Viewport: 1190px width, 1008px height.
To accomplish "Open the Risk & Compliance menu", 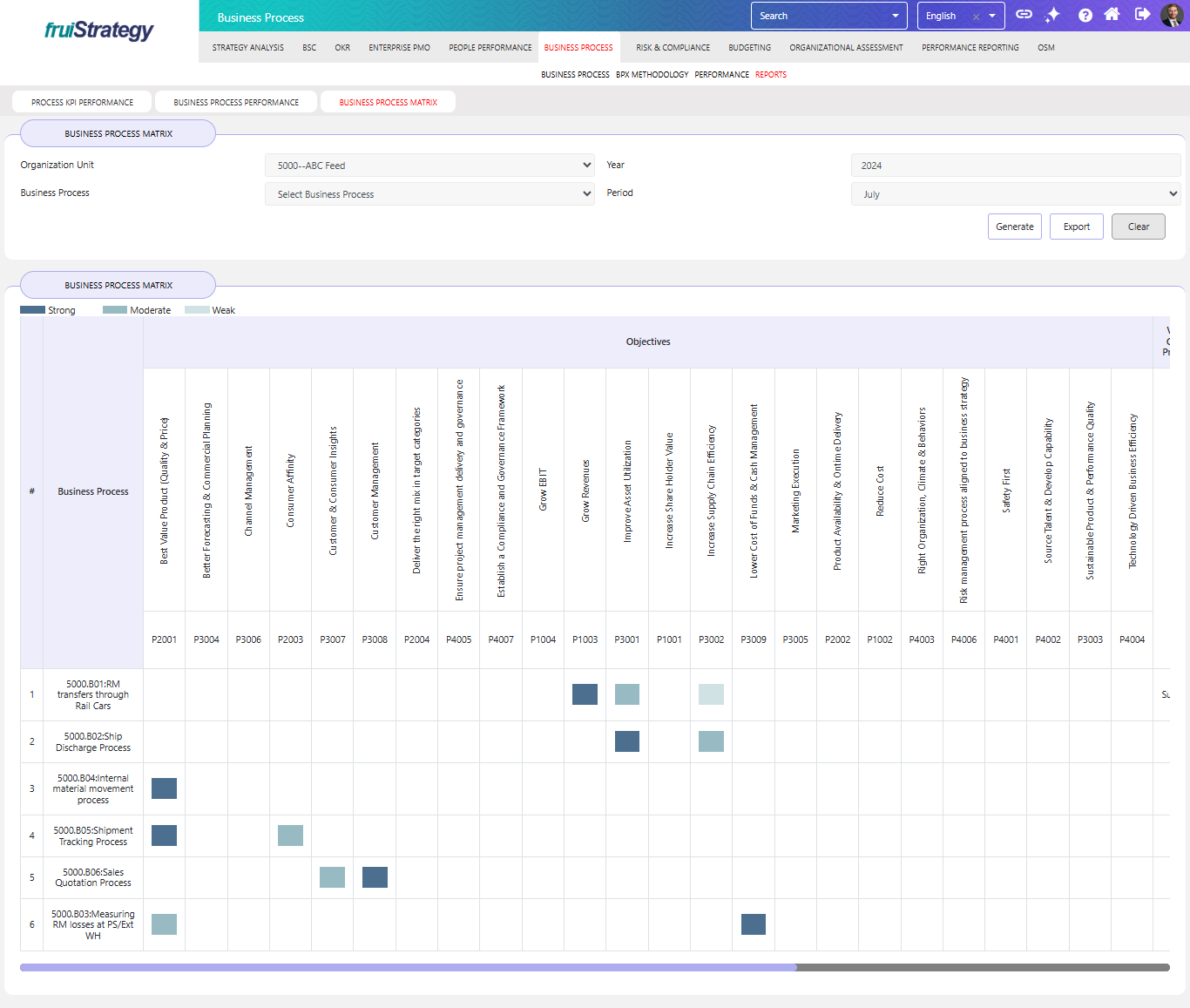I will 673,48.
